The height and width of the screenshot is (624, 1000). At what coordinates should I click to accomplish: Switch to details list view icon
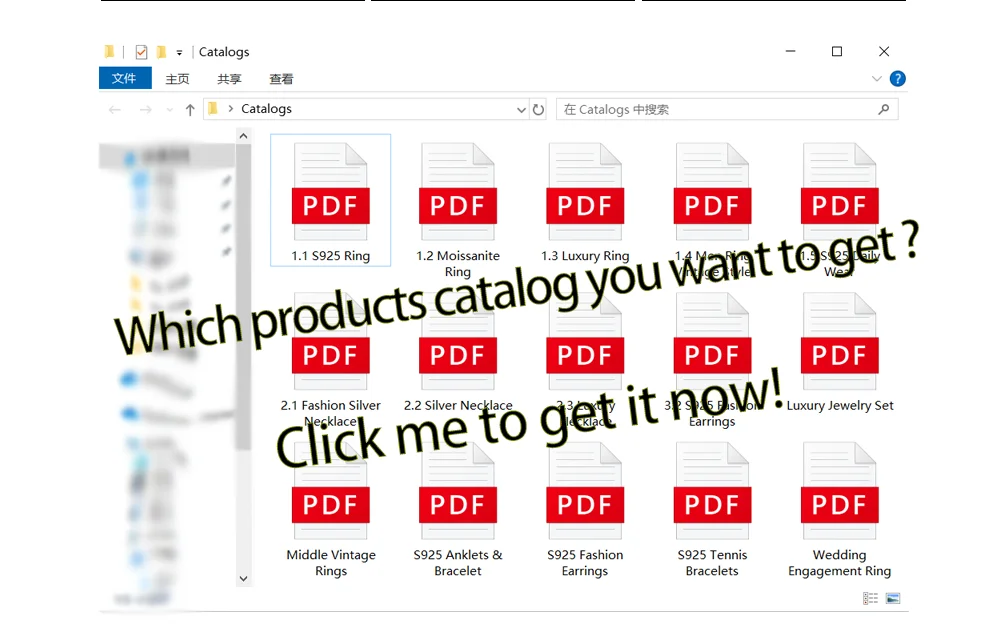tap(871, 598)
